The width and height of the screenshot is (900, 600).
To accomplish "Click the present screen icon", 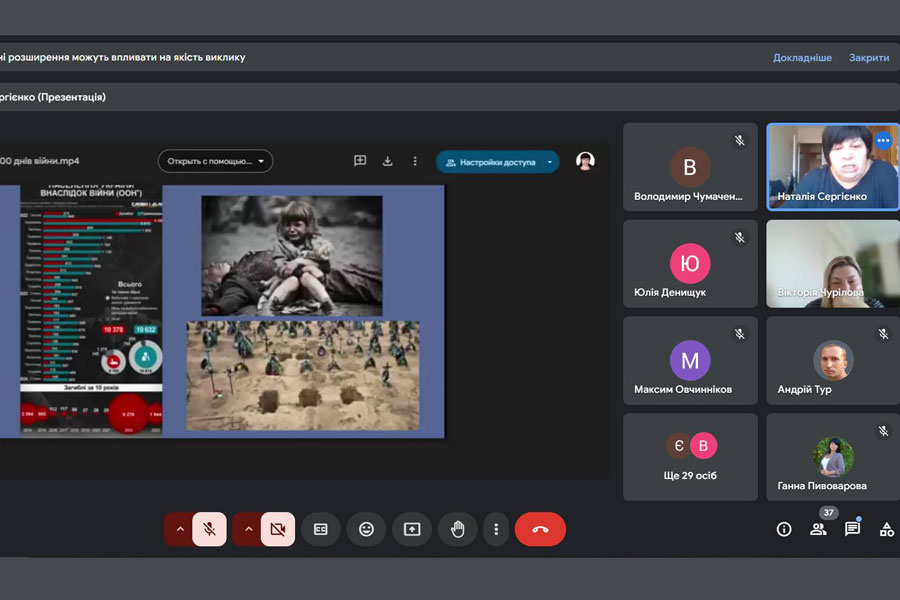I will point(412,529).
